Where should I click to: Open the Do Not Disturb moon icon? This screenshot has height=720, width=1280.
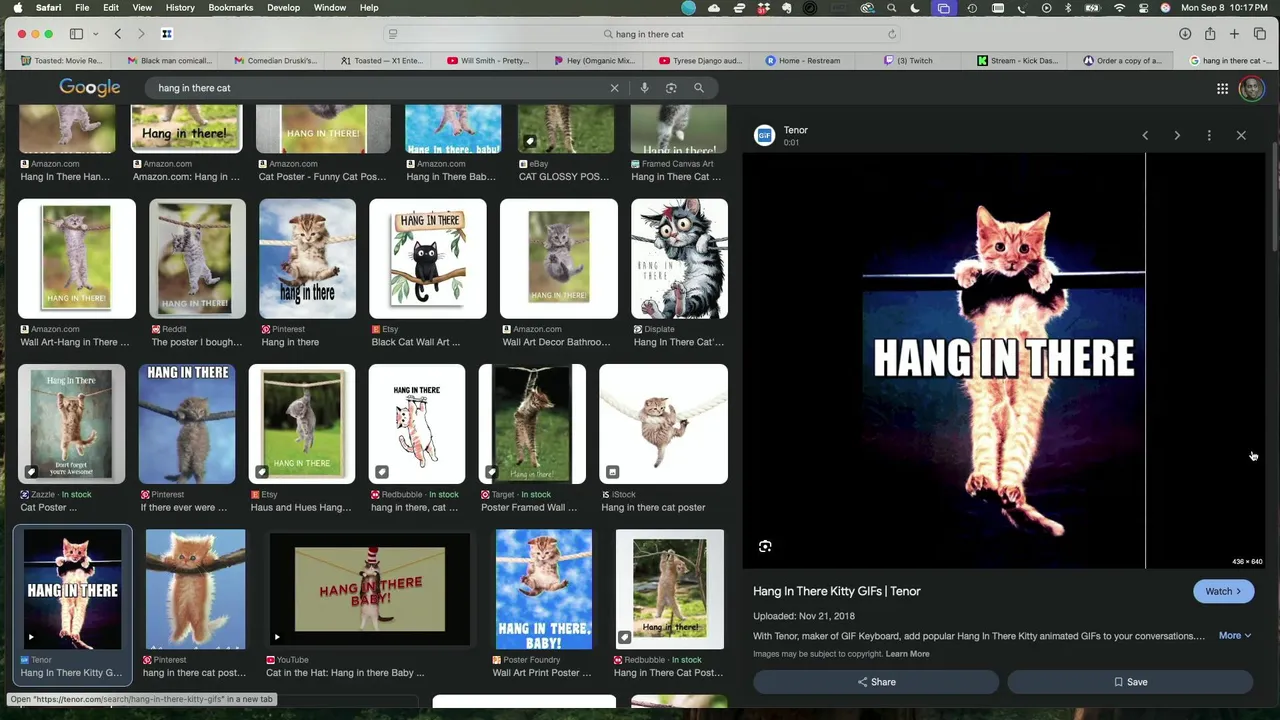pyautogui.click(x=915, y=8)
